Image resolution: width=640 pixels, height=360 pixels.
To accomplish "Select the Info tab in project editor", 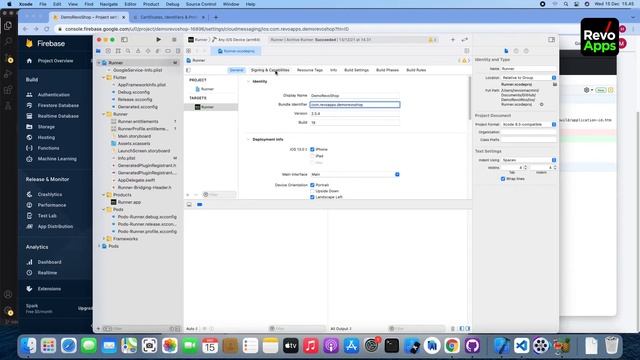I will pos(333,70).
